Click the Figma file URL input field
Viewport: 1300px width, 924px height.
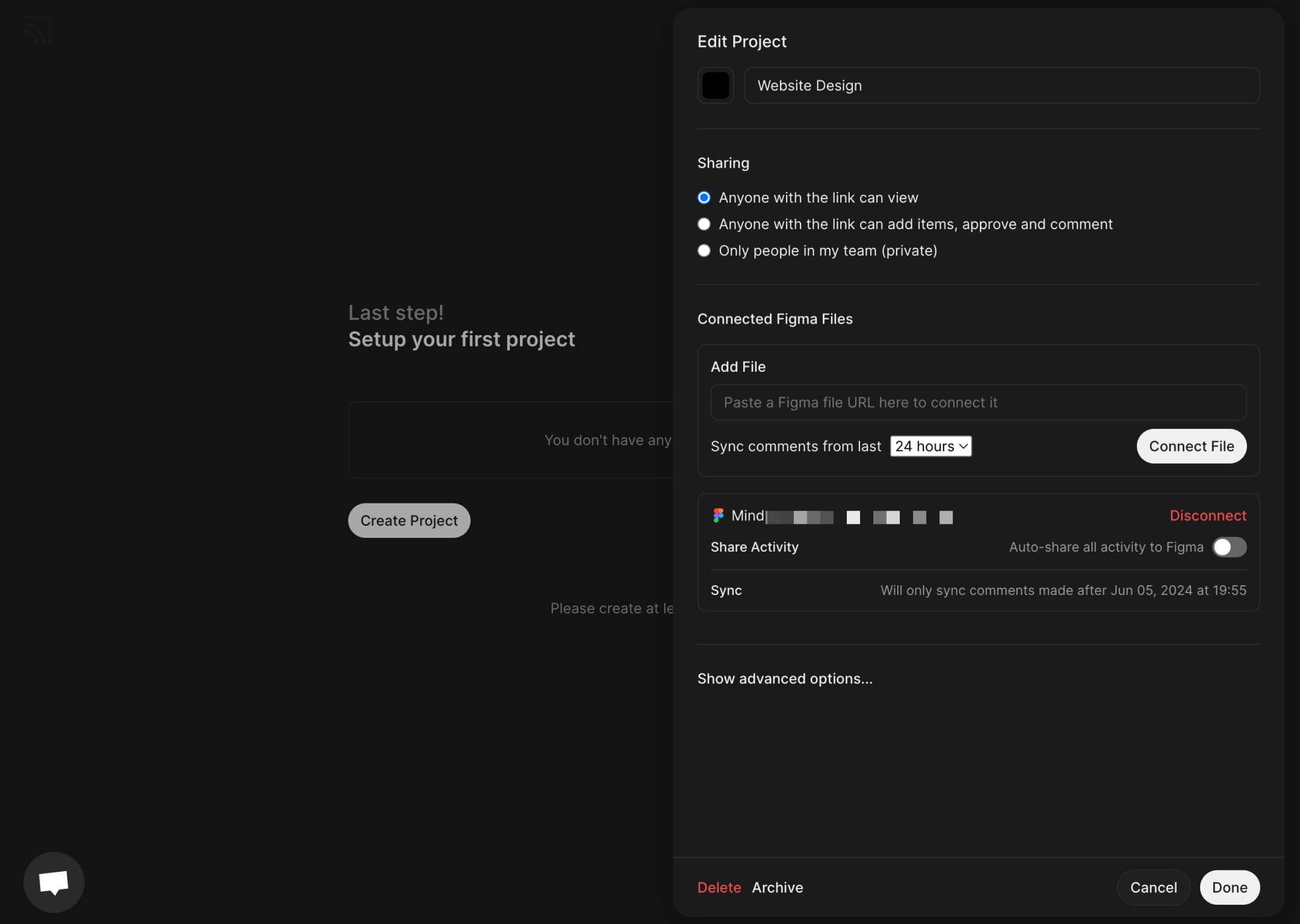pos(978,402)
